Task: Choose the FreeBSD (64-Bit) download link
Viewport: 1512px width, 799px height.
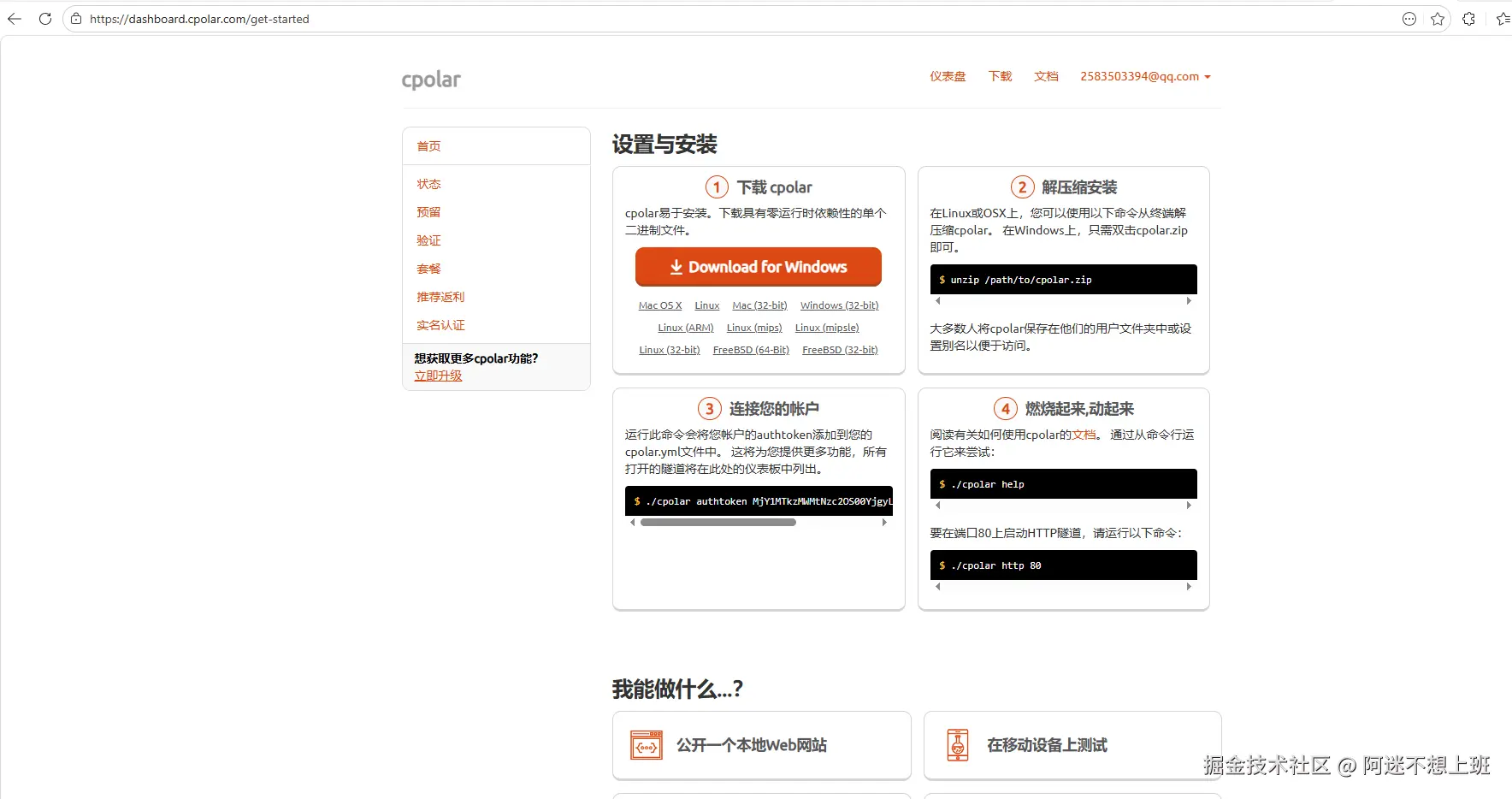Action: click(751, 350)
